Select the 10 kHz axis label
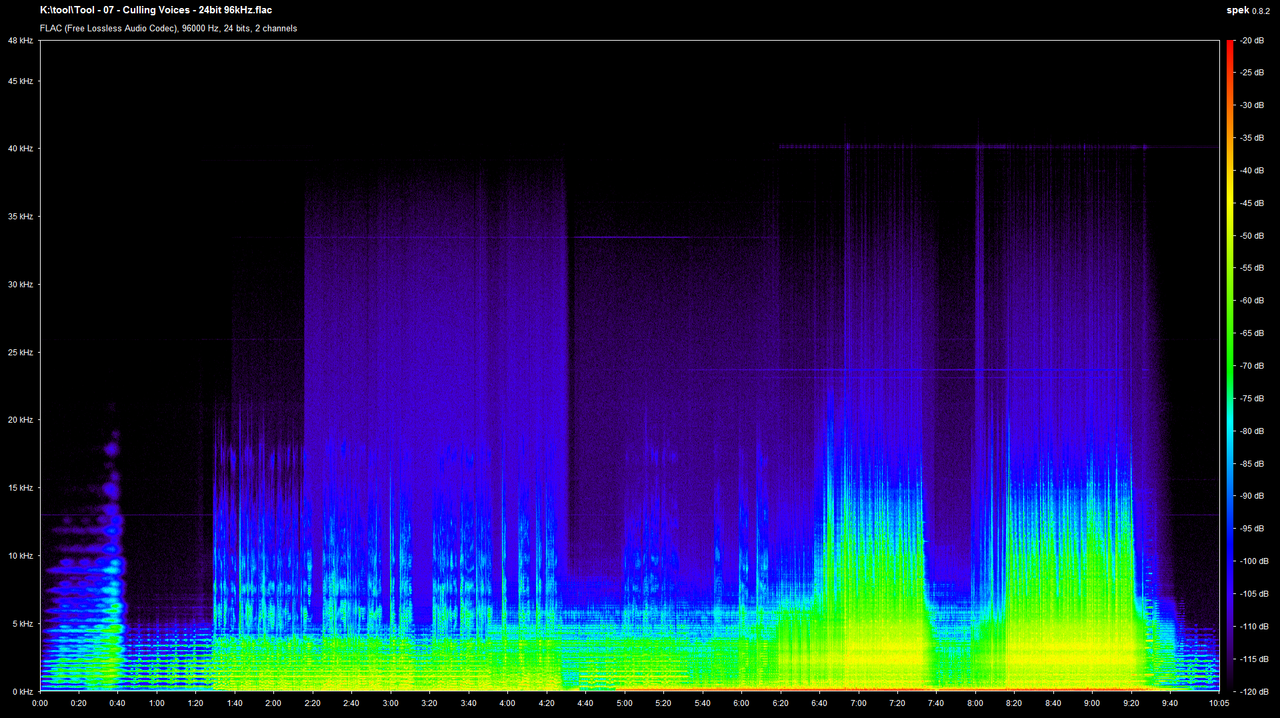Screen dimensions: 1280x718 pos(20,556)
